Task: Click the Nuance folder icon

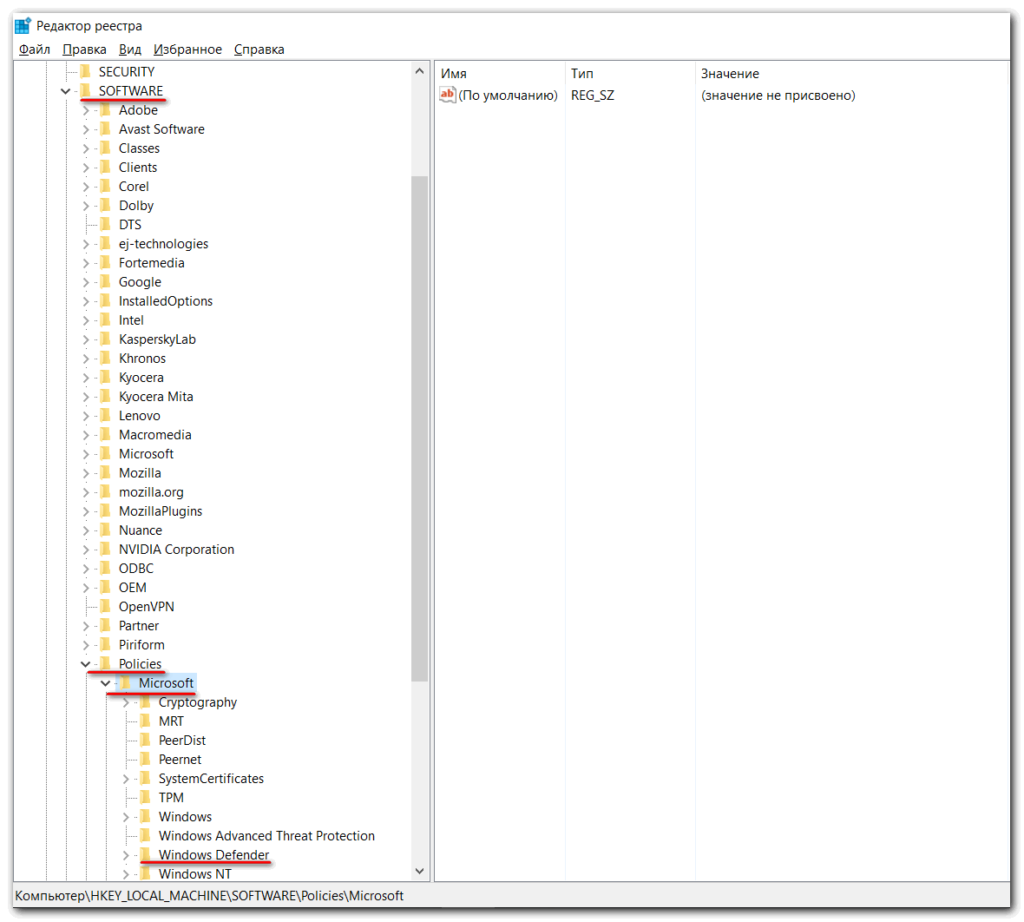Action: click(106, 530)
